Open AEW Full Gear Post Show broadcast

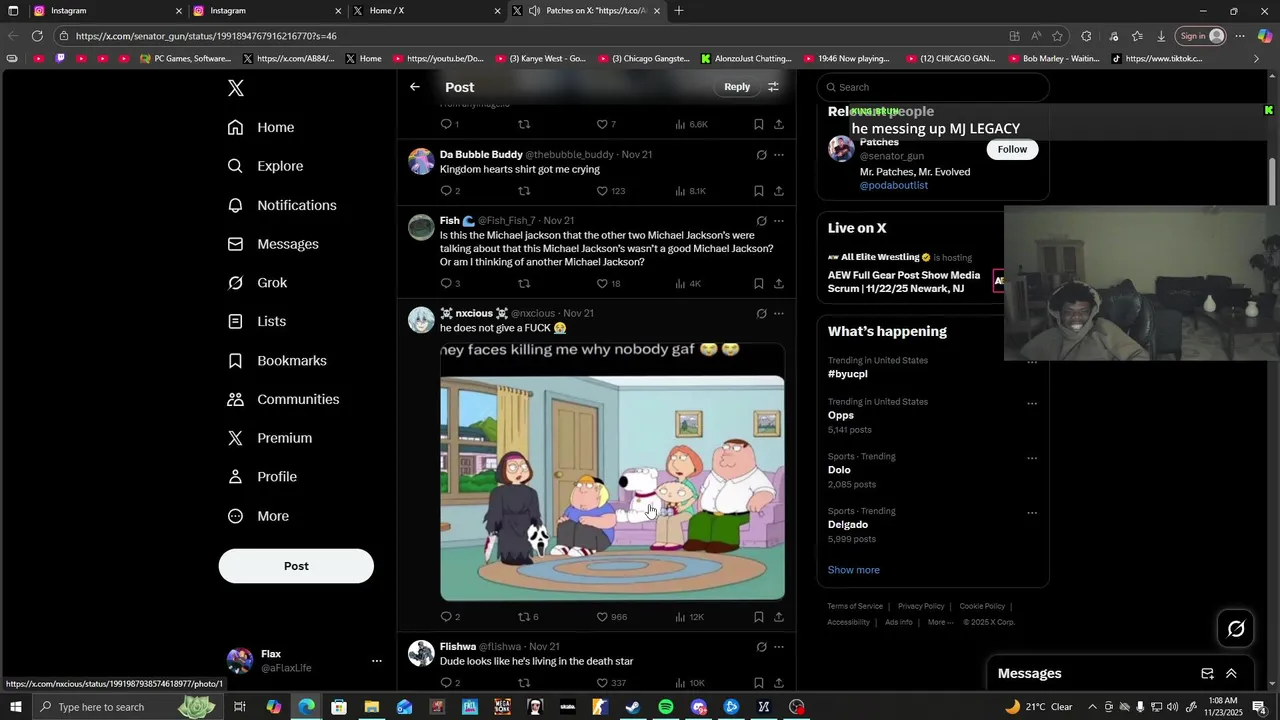click(904, 282)
